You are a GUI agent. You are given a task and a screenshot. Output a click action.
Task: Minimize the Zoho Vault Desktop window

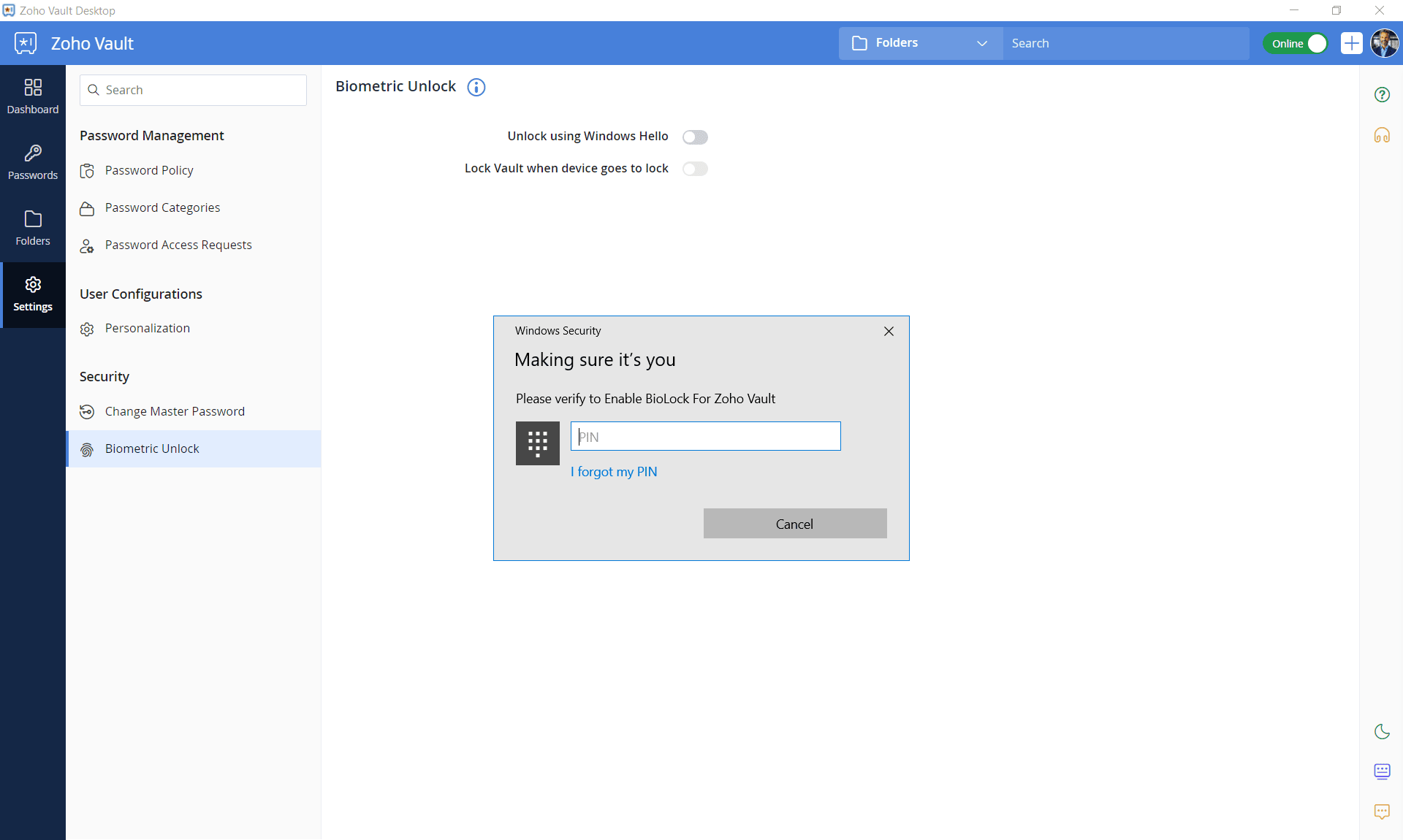click(1294, 10)
